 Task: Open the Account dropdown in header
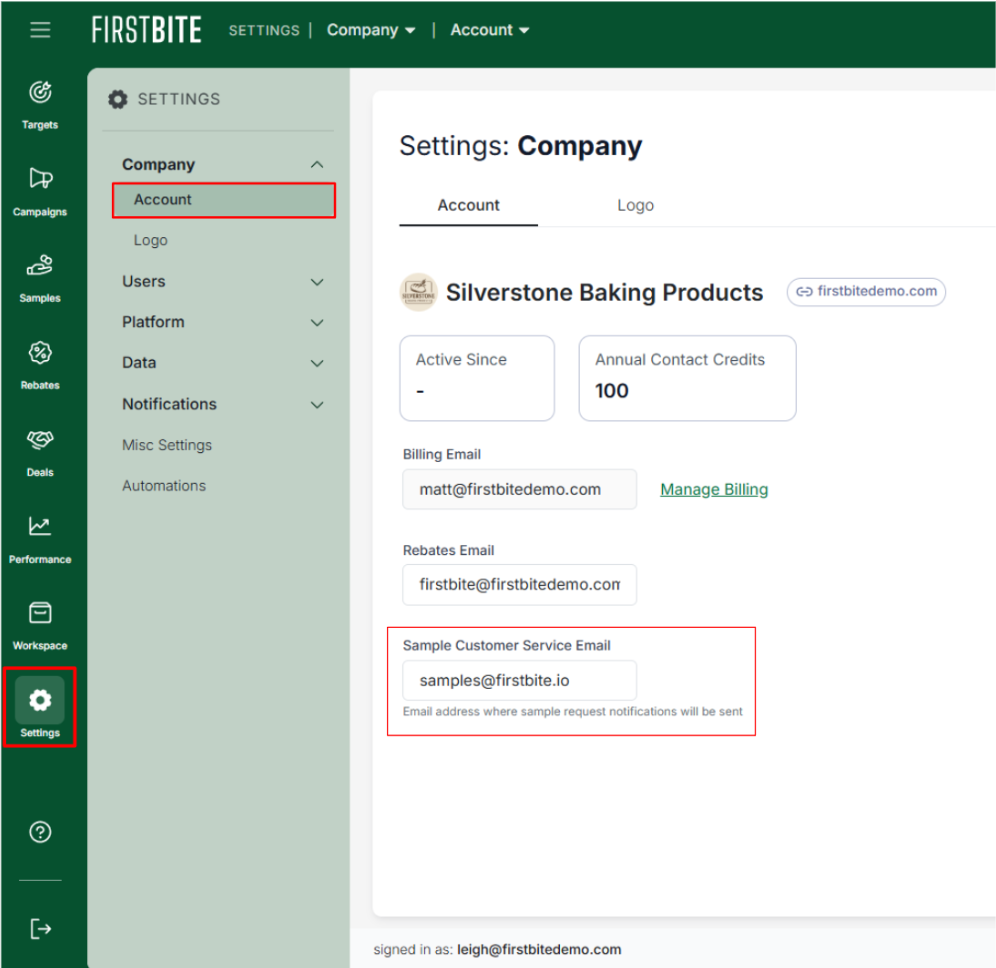coord(490,30)
